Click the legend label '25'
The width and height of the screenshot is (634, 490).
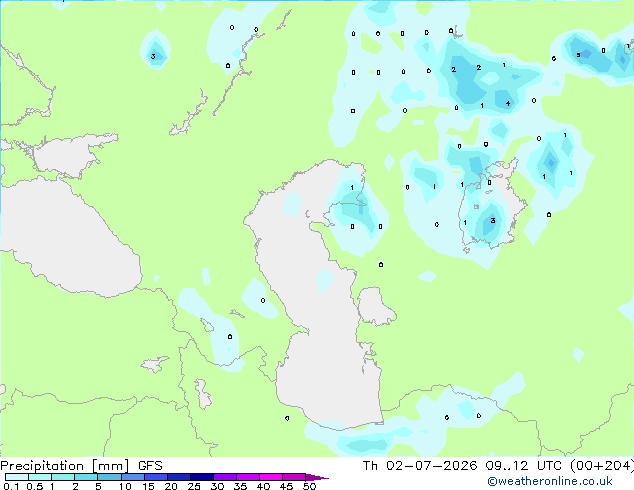click(x=194, y=486)
